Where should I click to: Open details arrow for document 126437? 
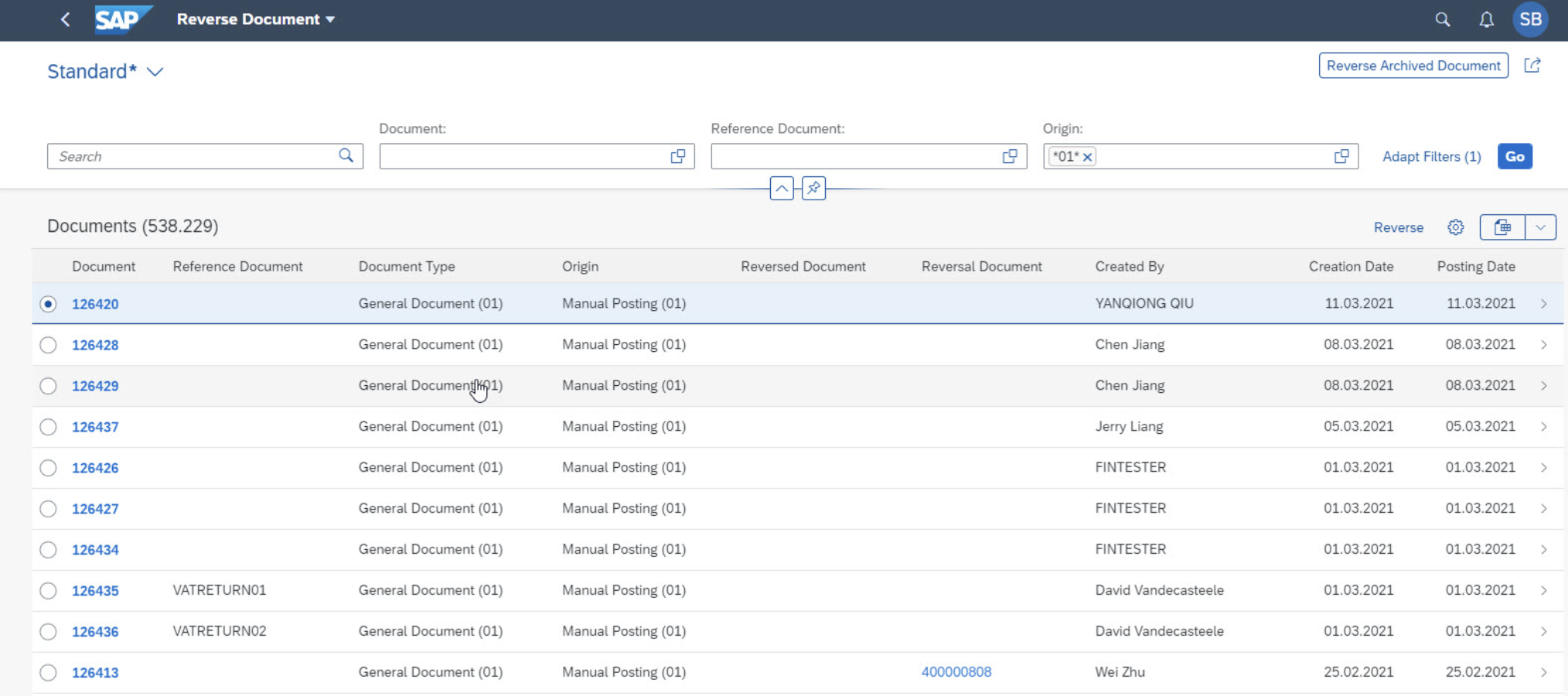pyautogui.click(x=1544, y=427)
